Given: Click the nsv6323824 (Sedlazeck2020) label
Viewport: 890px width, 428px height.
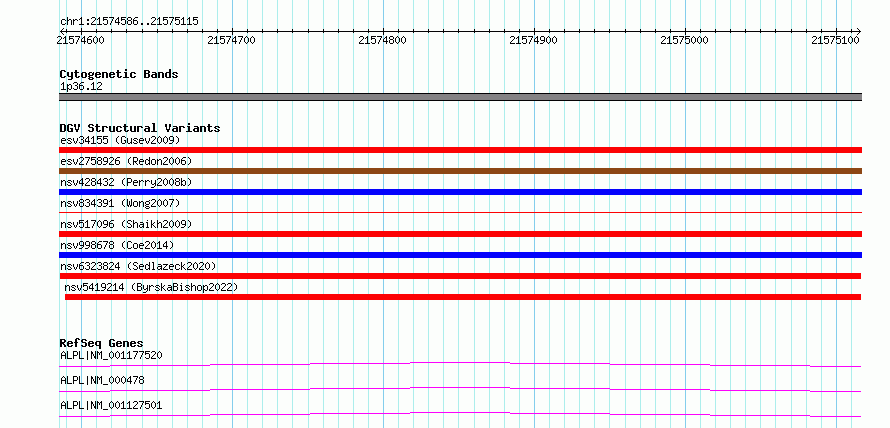Looking at the screenshot, I should click(x=138, y=266).
